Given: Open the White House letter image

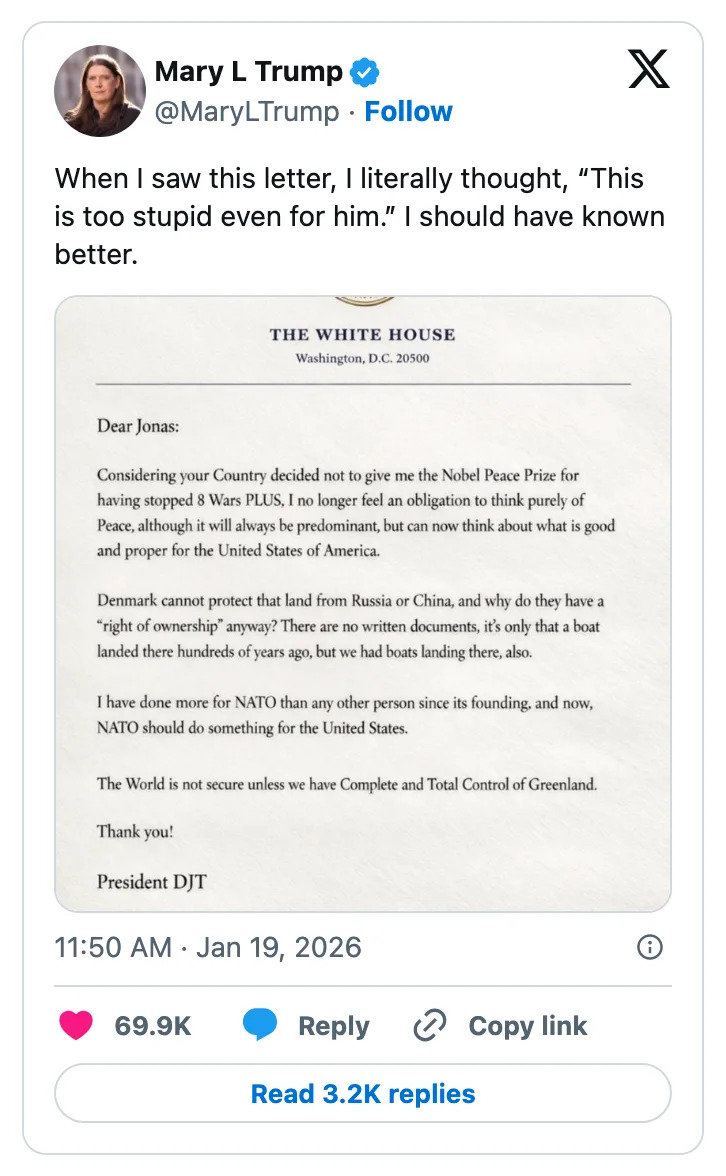Looking at the screenshot, I should coord(363,600).
